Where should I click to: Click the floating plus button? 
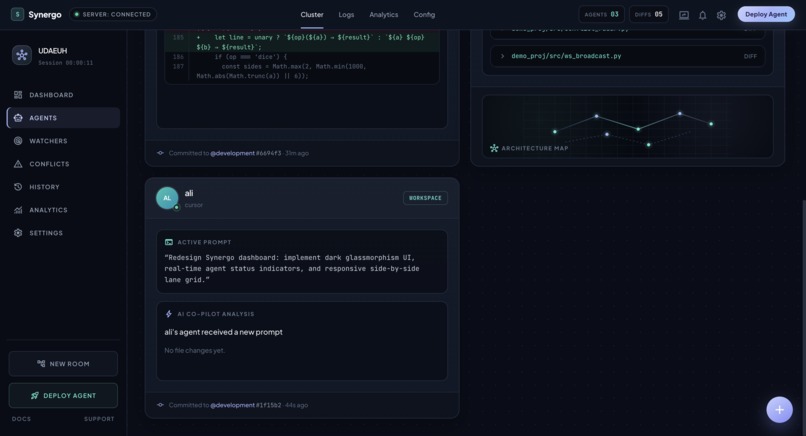[x=779, y=410]
